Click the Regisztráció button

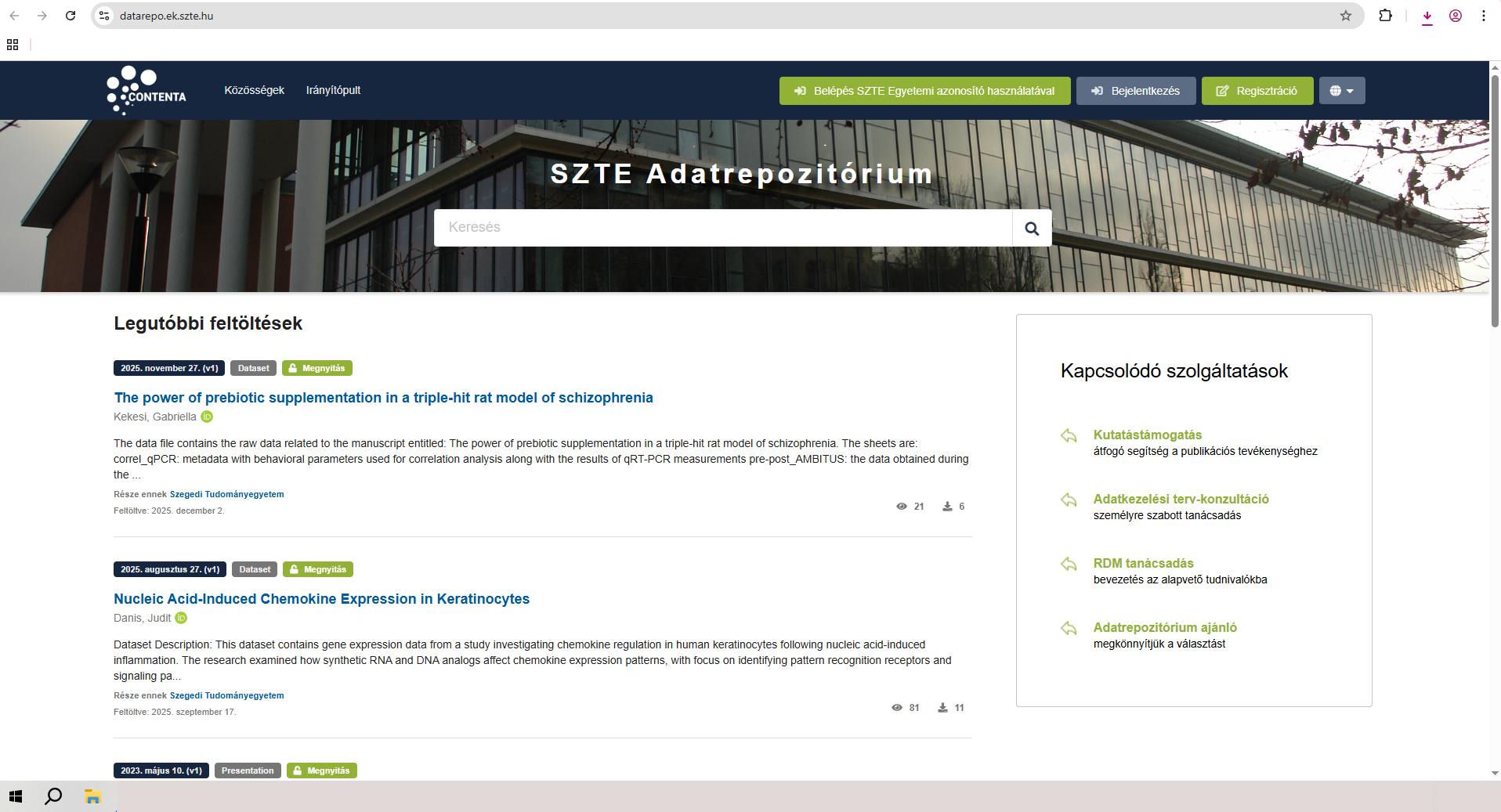click(1257, 90)
